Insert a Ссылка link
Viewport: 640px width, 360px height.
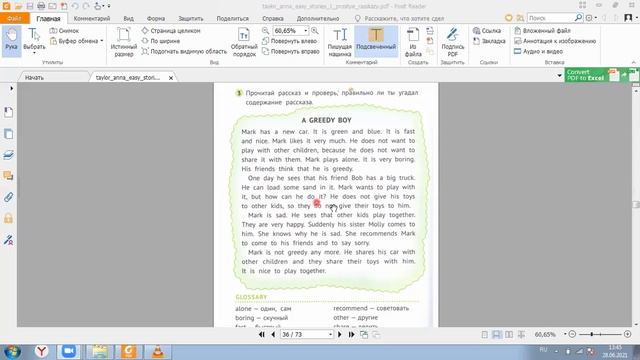pyautogui.click(x=487, y=31)
